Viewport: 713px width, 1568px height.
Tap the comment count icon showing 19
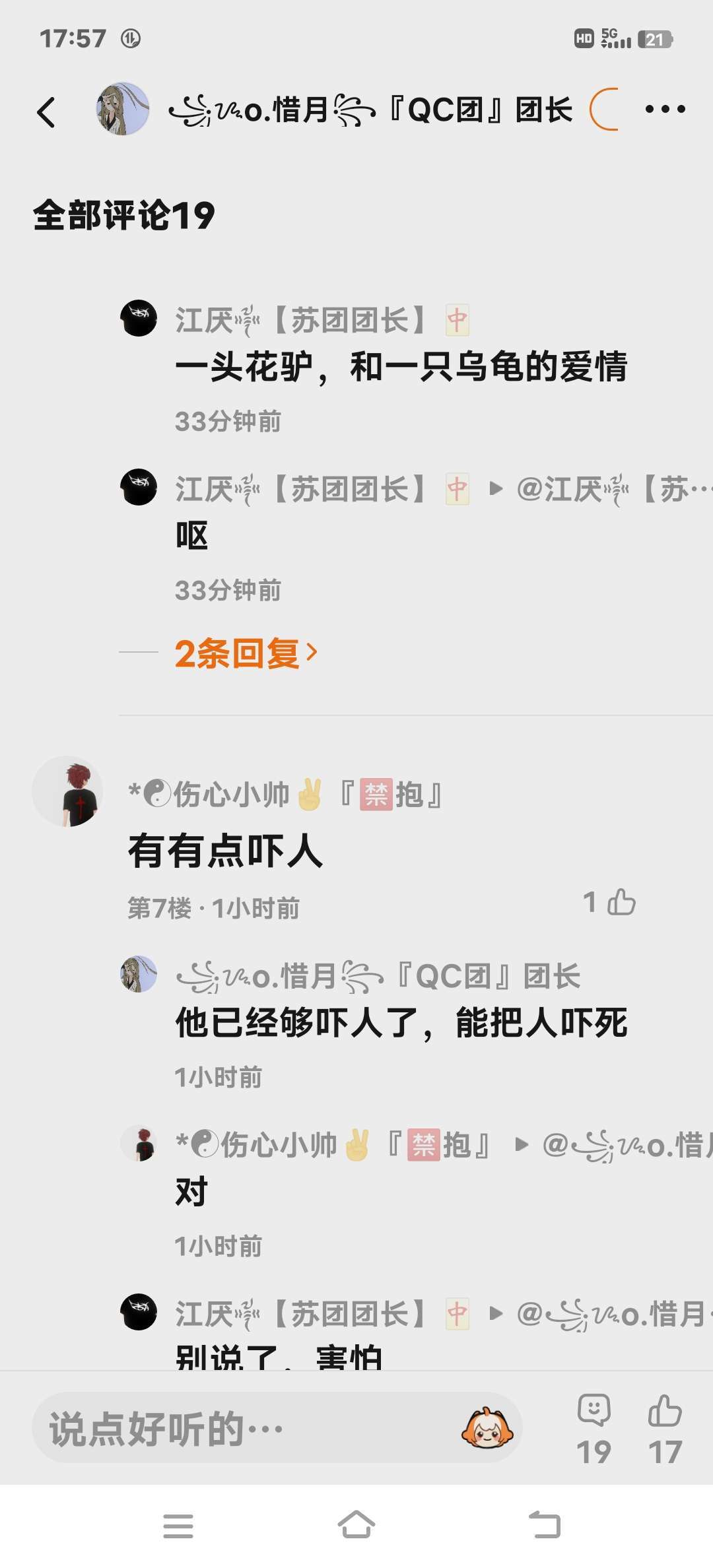(x=594, y=1429)
